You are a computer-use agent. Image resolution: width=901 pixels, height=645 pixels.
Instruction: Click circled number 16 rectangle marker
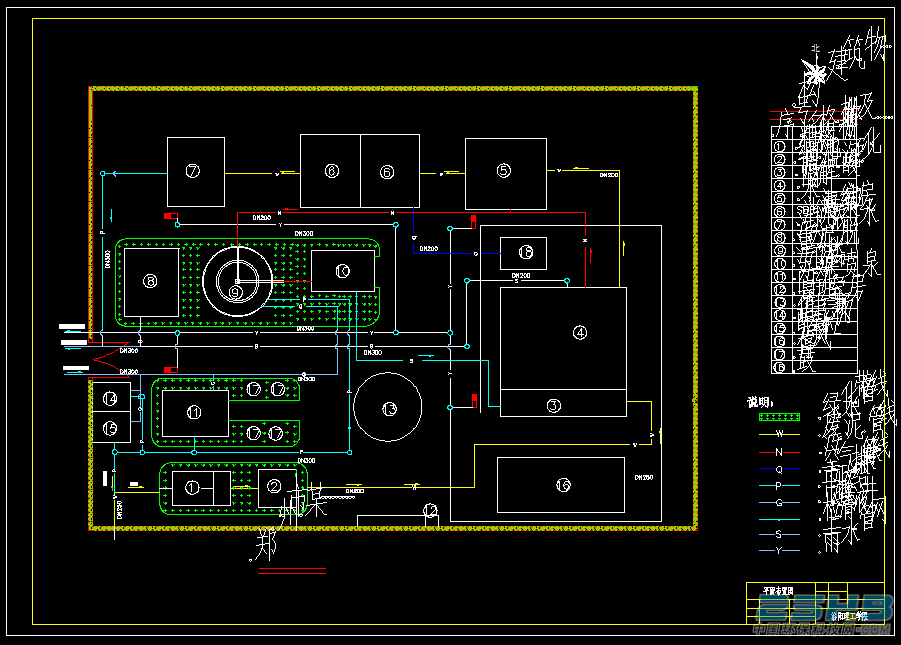coord(563,485)
